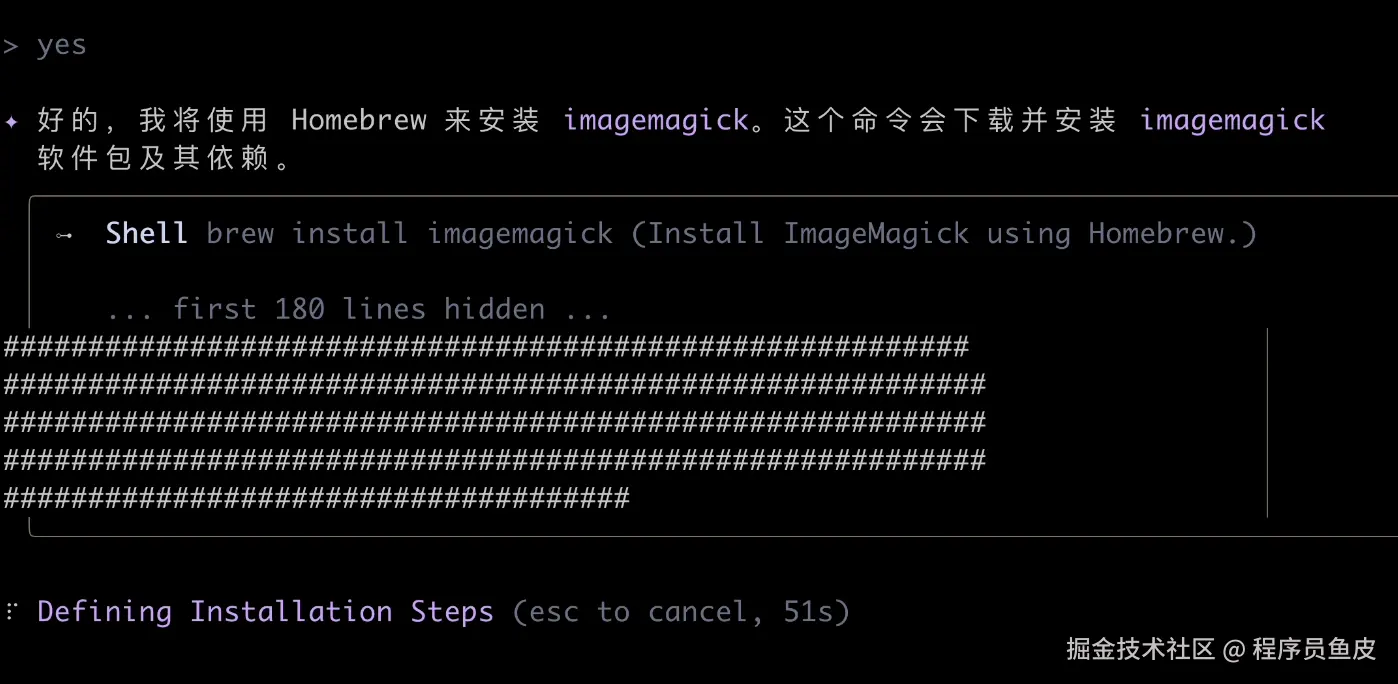
Task: Click the second purple imagemagick keyword
Action: coord(1232,121)
